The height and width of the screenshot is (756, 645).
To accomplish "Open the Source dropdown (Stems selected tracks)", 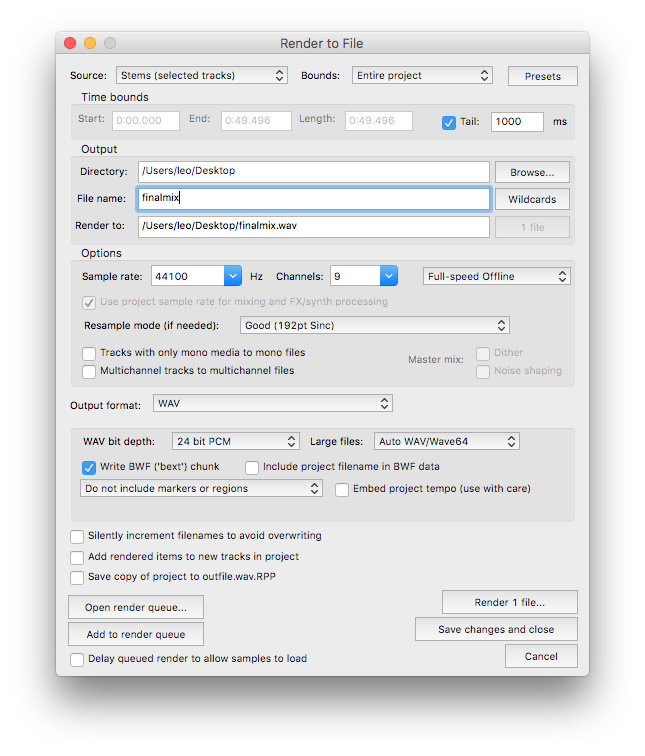I will 202,75.
